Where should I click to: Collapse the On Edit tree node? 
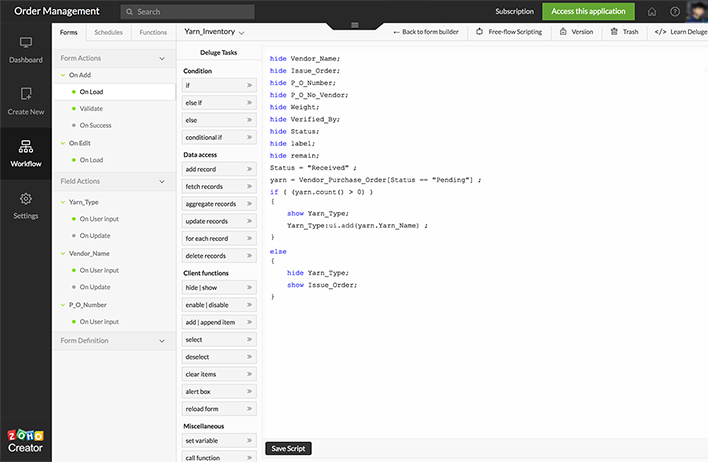(63, 143)
